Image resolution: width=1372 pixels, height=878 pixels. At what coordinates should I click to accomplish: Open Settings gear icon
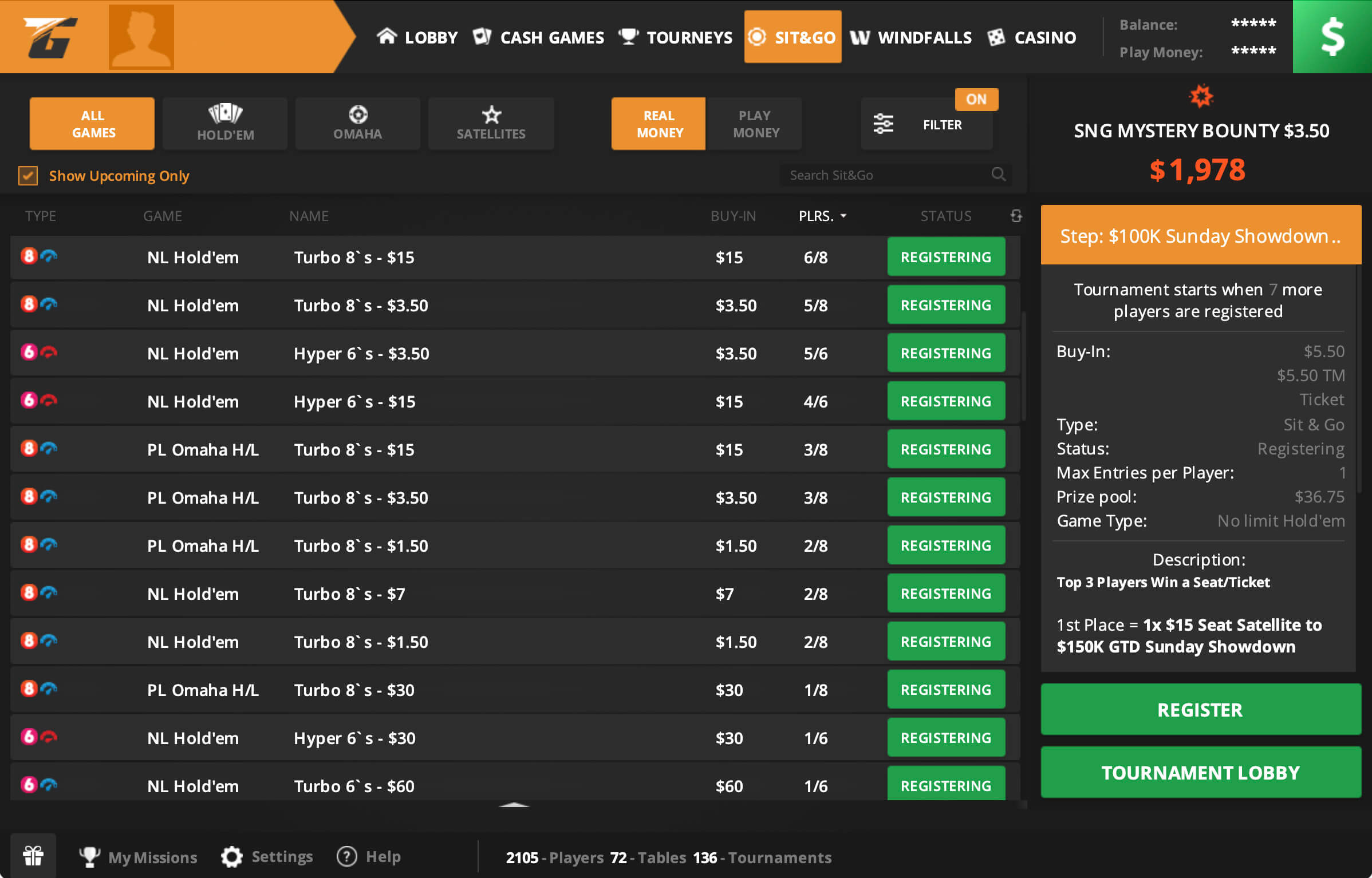pyautogui.click(x=232, y=857)
